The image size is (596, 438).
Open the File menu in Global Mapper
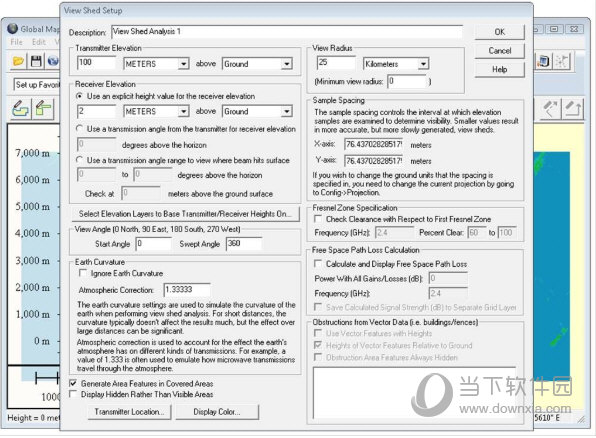[16, 42]
